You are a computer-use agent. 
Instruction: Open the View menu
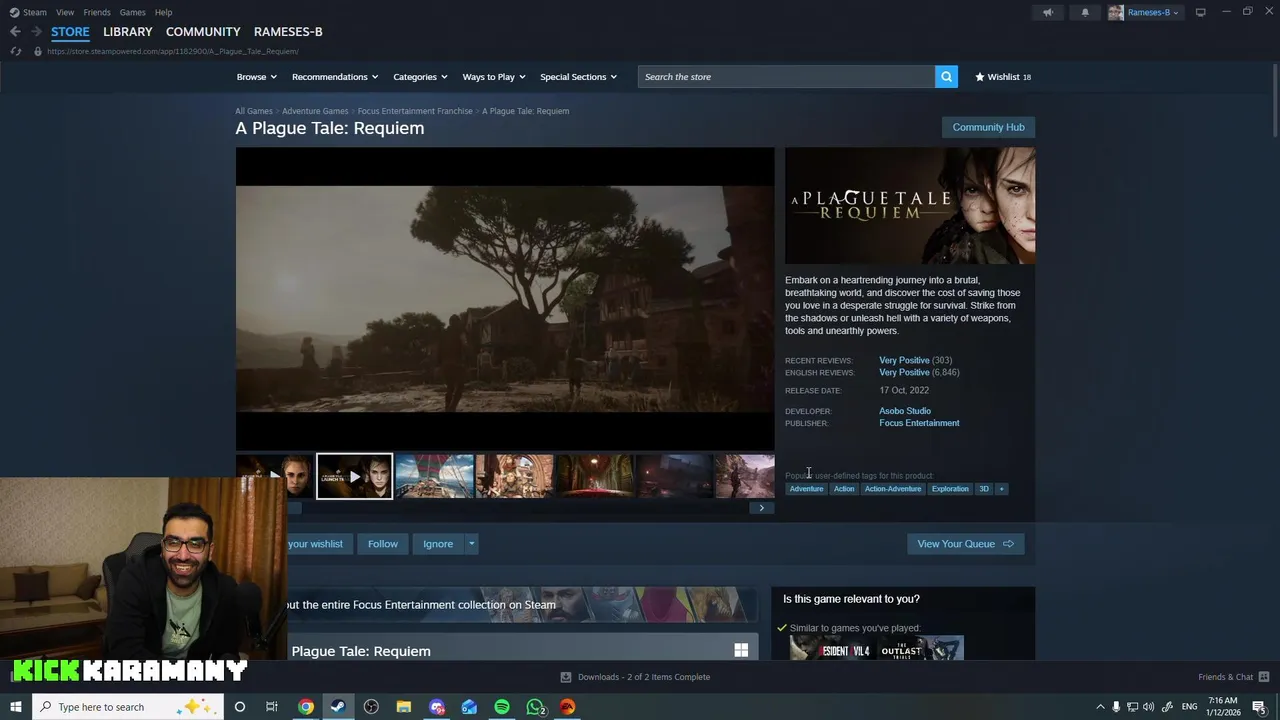point(65,12)
